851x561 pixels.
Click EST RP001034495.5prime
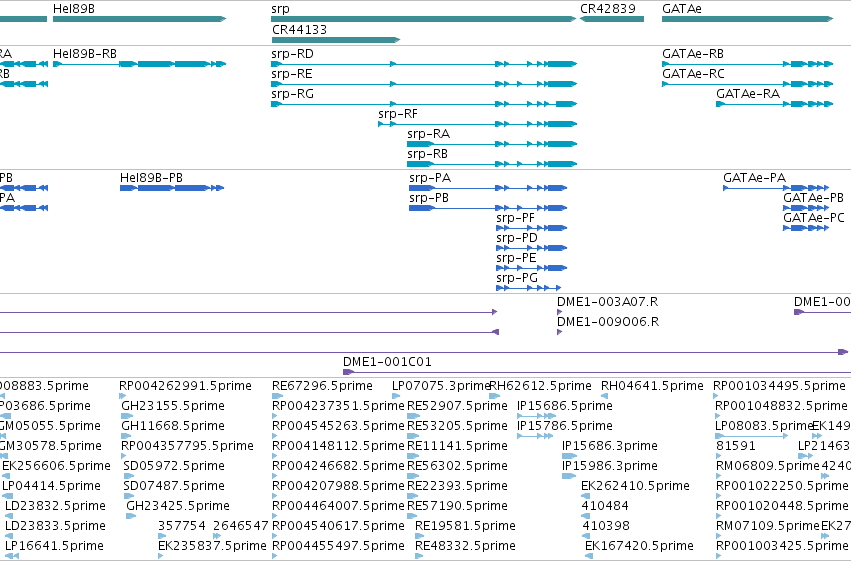779,386
